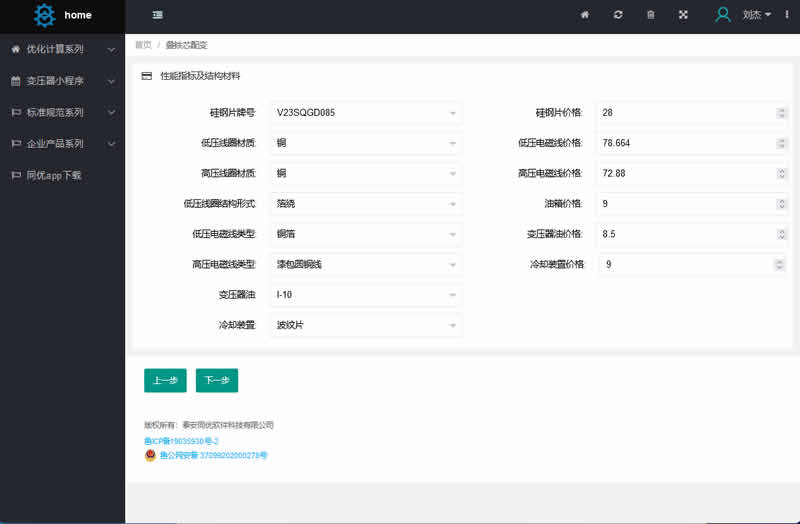Open the 低压线圈结构形式 dropdown

pyautogui.click(x=366, y=204)
